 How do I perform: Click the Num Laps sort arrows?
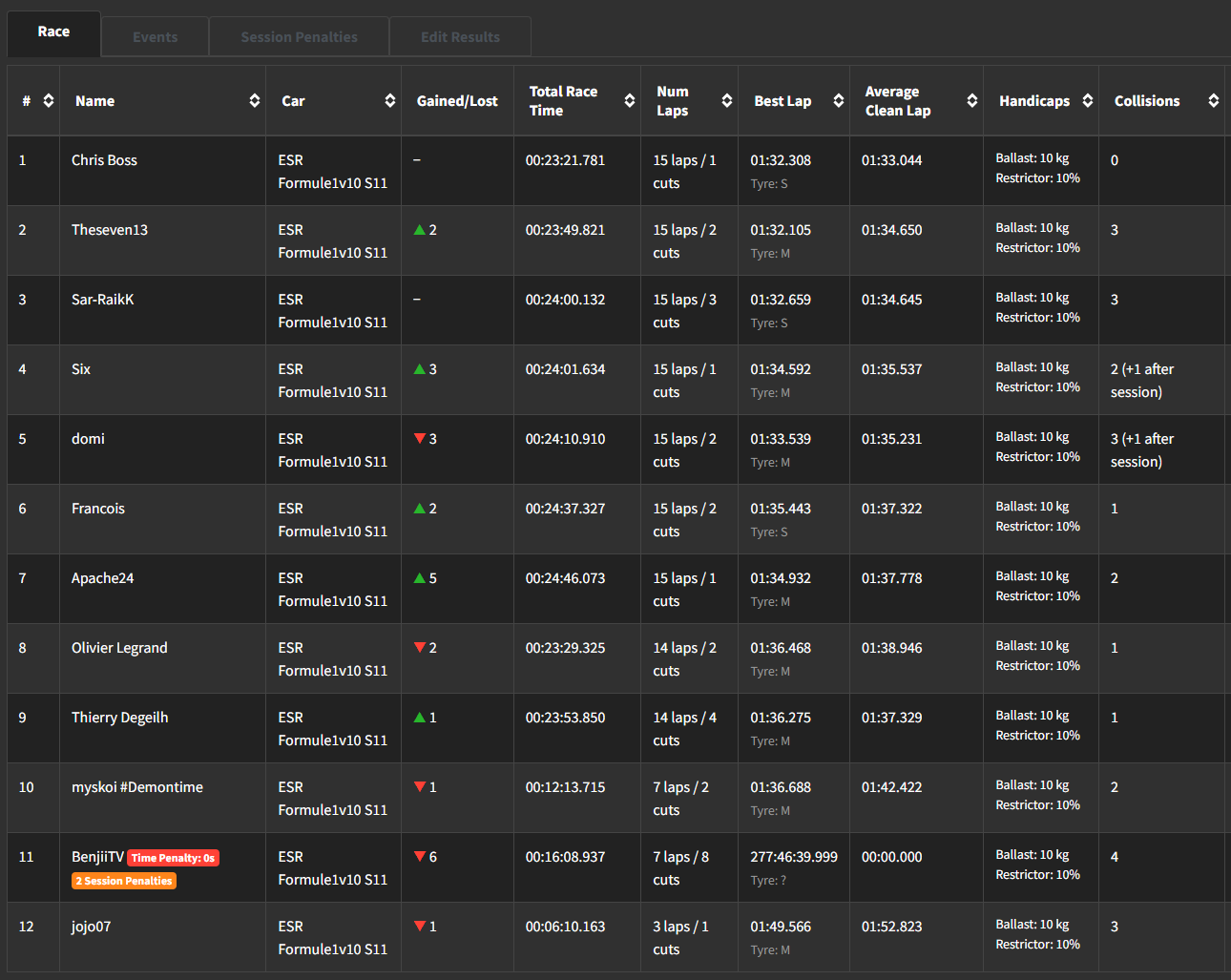point(727,101)
